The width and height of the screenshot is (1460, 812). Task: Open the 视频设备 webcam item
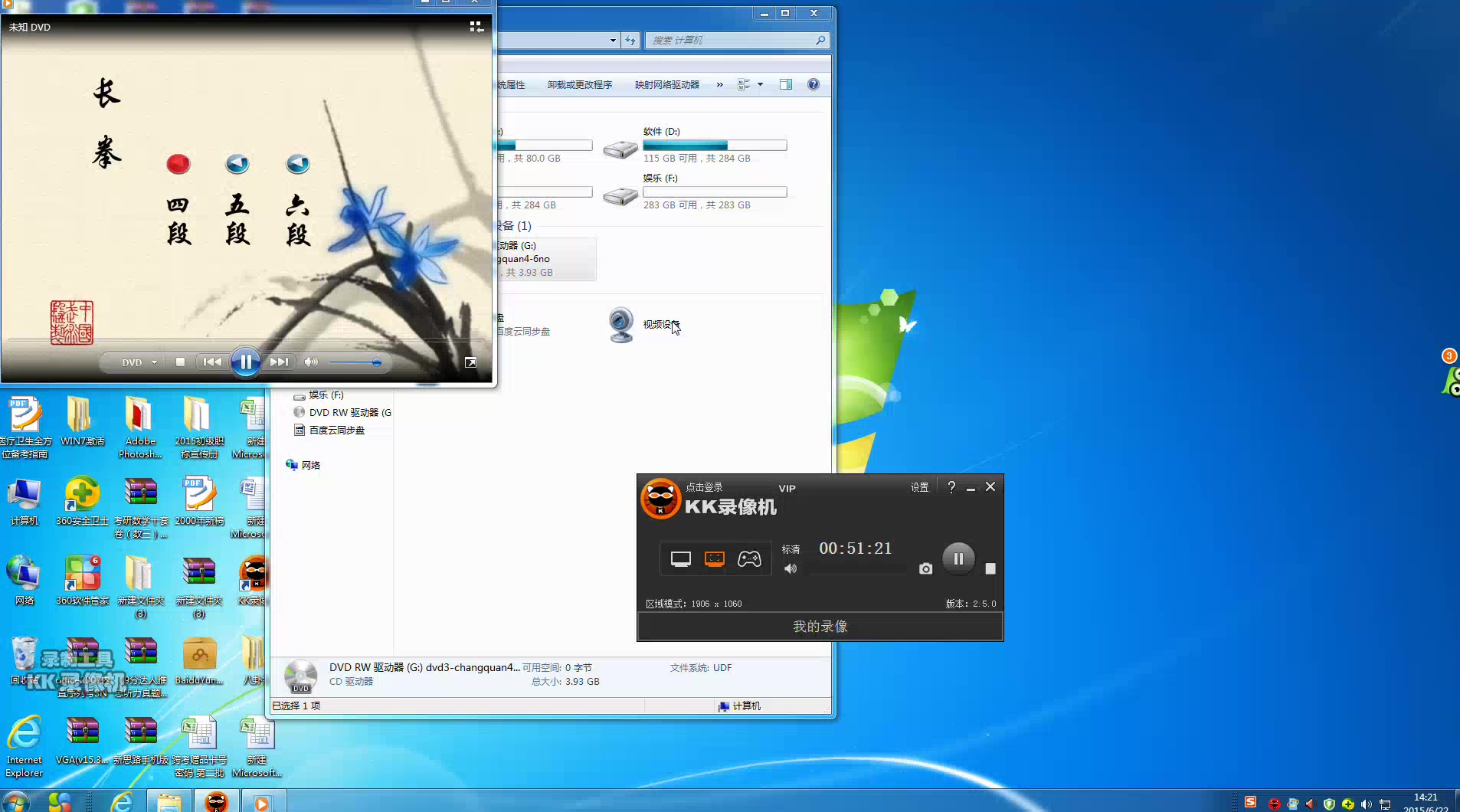643,324
